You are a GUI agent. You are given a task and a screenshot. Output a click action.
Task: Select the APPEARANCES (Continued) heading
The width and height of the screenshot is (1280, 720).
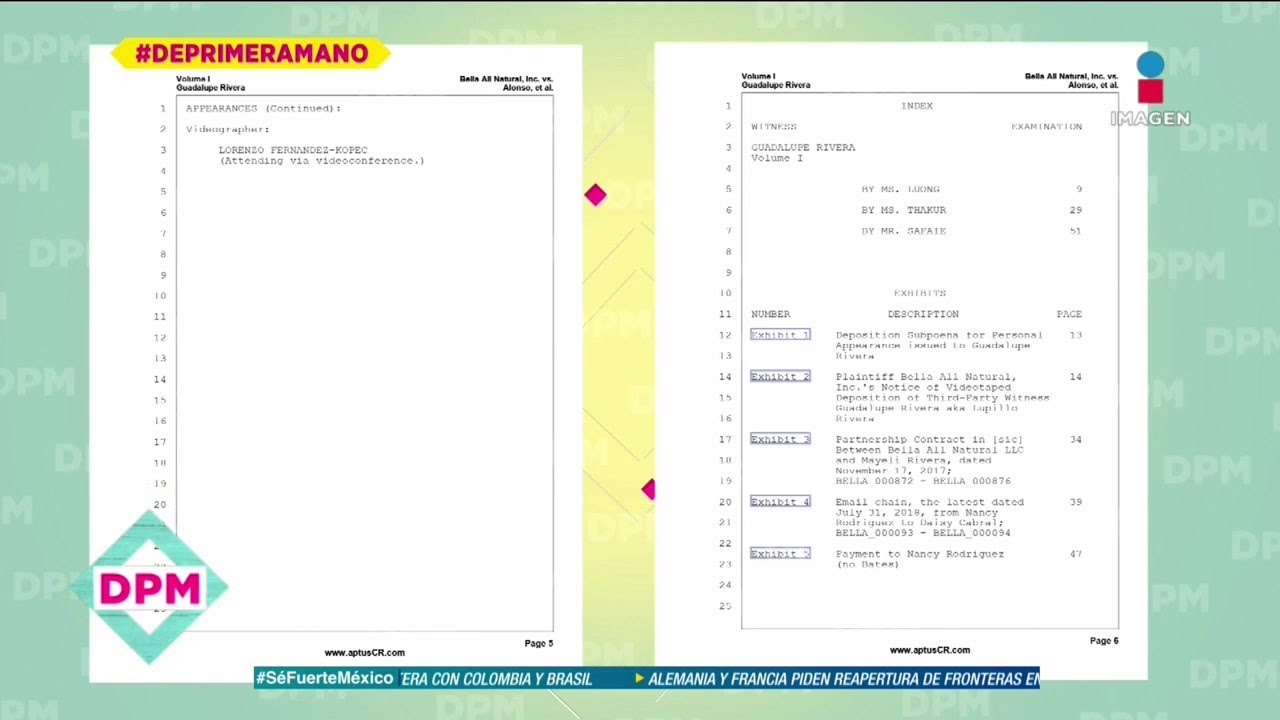point(263,108)
